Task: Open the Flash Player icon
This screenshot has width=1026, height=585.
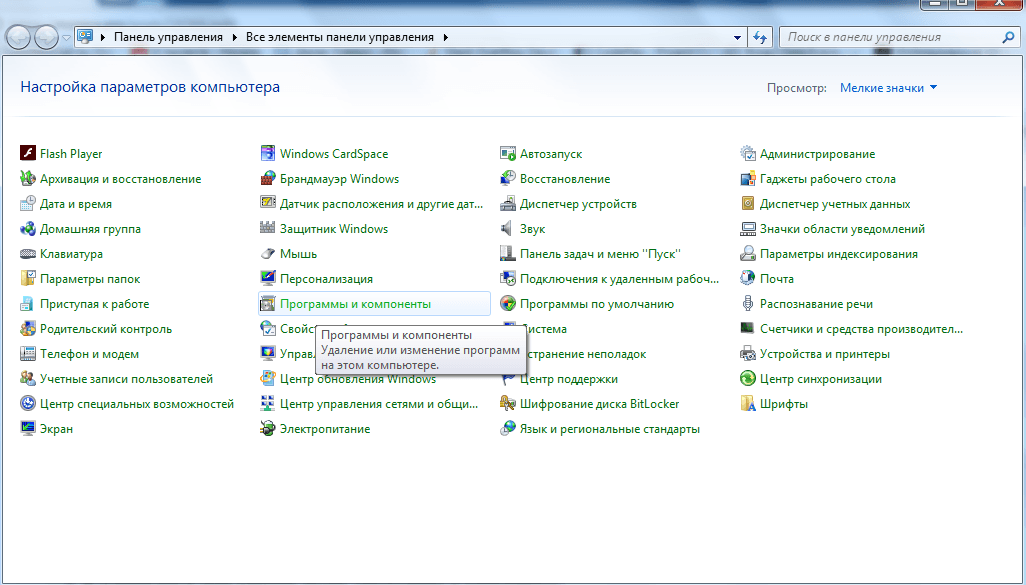Action: (x=27, y=154)
